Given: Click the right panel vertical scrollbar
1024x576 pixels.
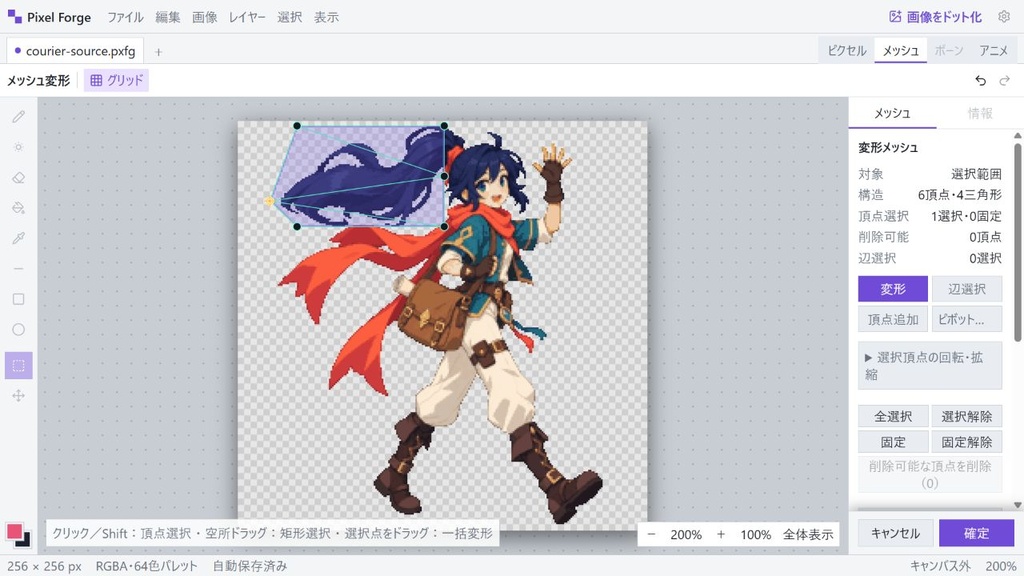Looking at the screenshot, I should coord(1017,242).
